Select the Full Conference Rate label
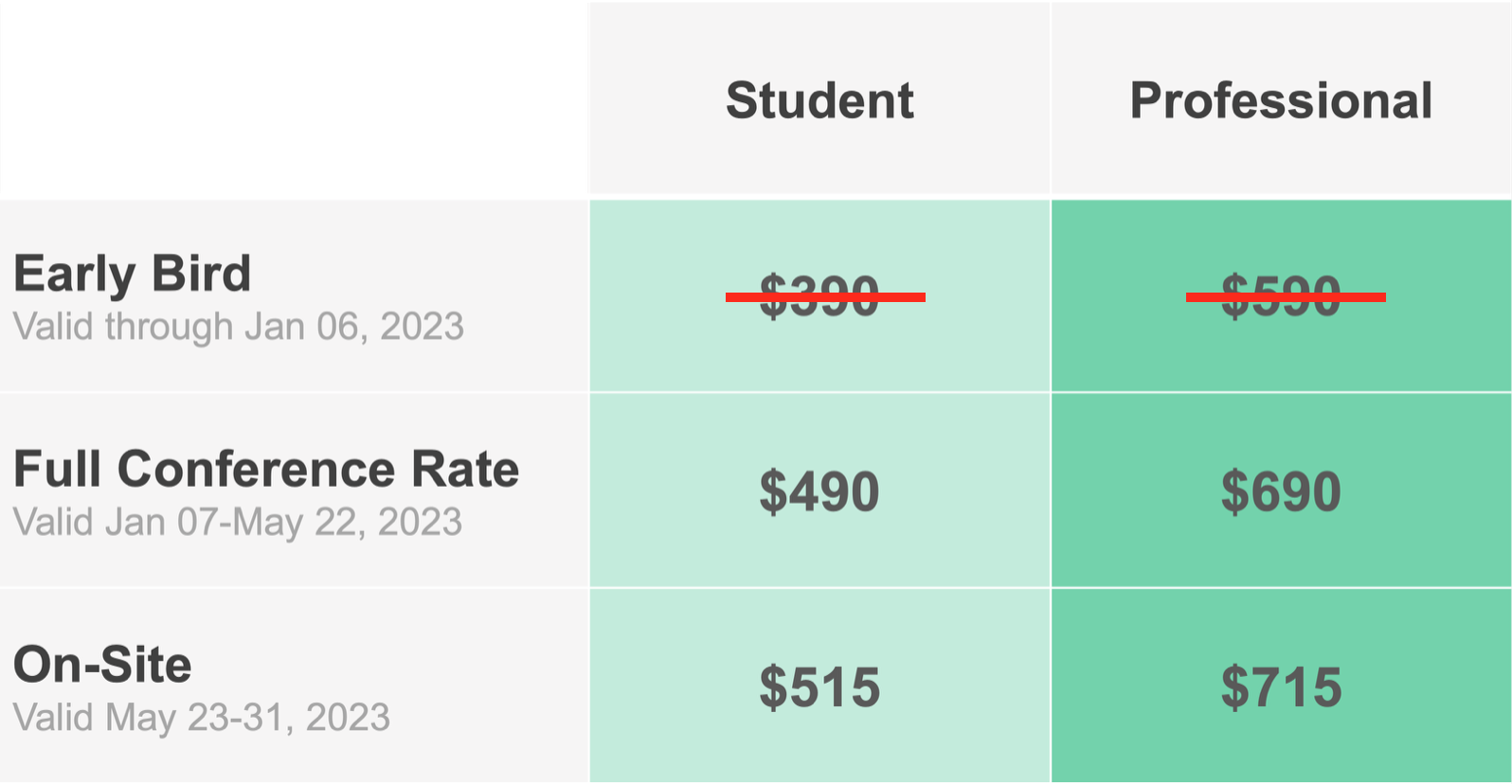 pyautogui.click(x=266, y=469)
